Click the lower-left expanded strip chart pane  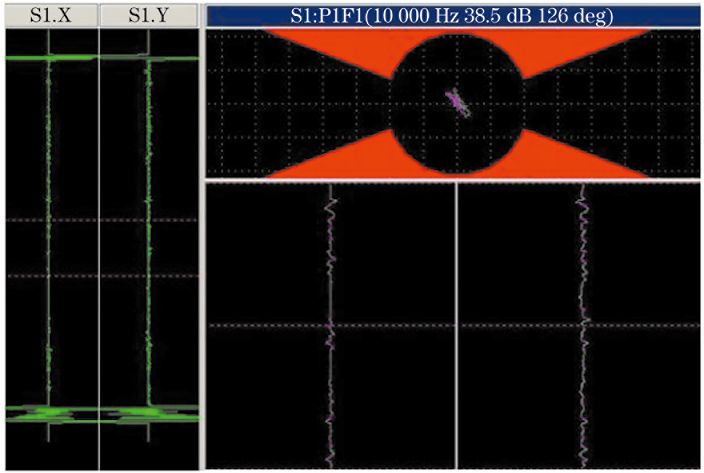330,325
